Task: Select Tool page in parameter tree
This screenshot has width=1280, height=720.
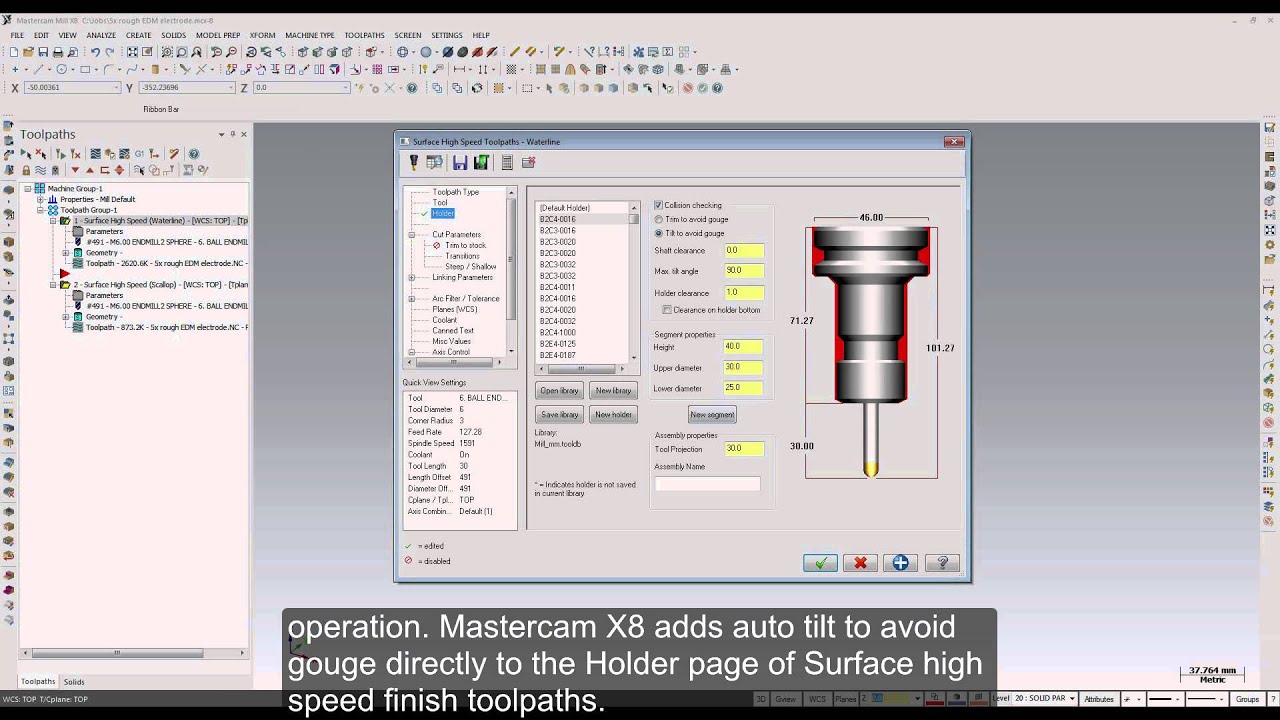Action: [x=440, y=203]
